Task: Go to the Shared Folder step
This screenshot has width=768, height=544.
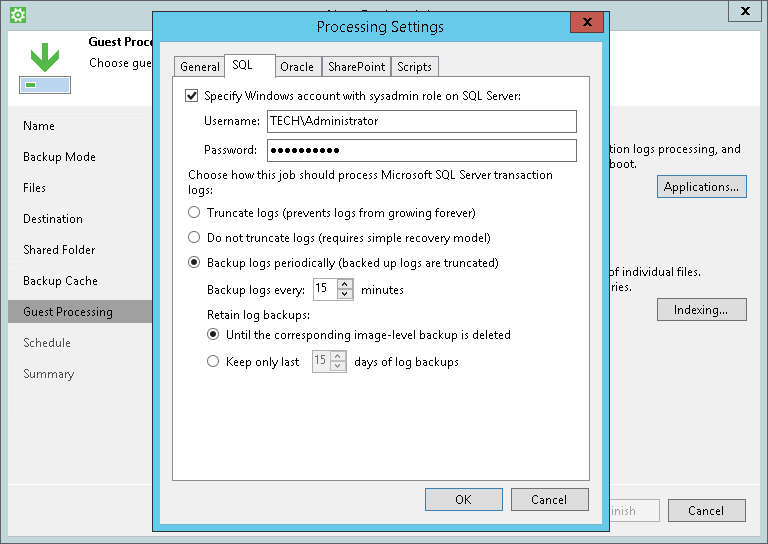Action: pos(59,250)
